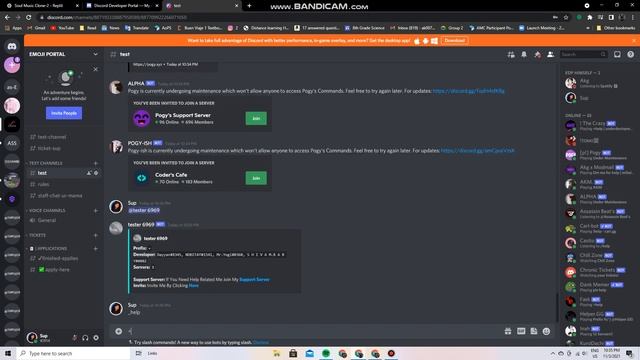Collapse the TICKETS category
This screenshot has width=640, height=360.
[x=37, y=236]
